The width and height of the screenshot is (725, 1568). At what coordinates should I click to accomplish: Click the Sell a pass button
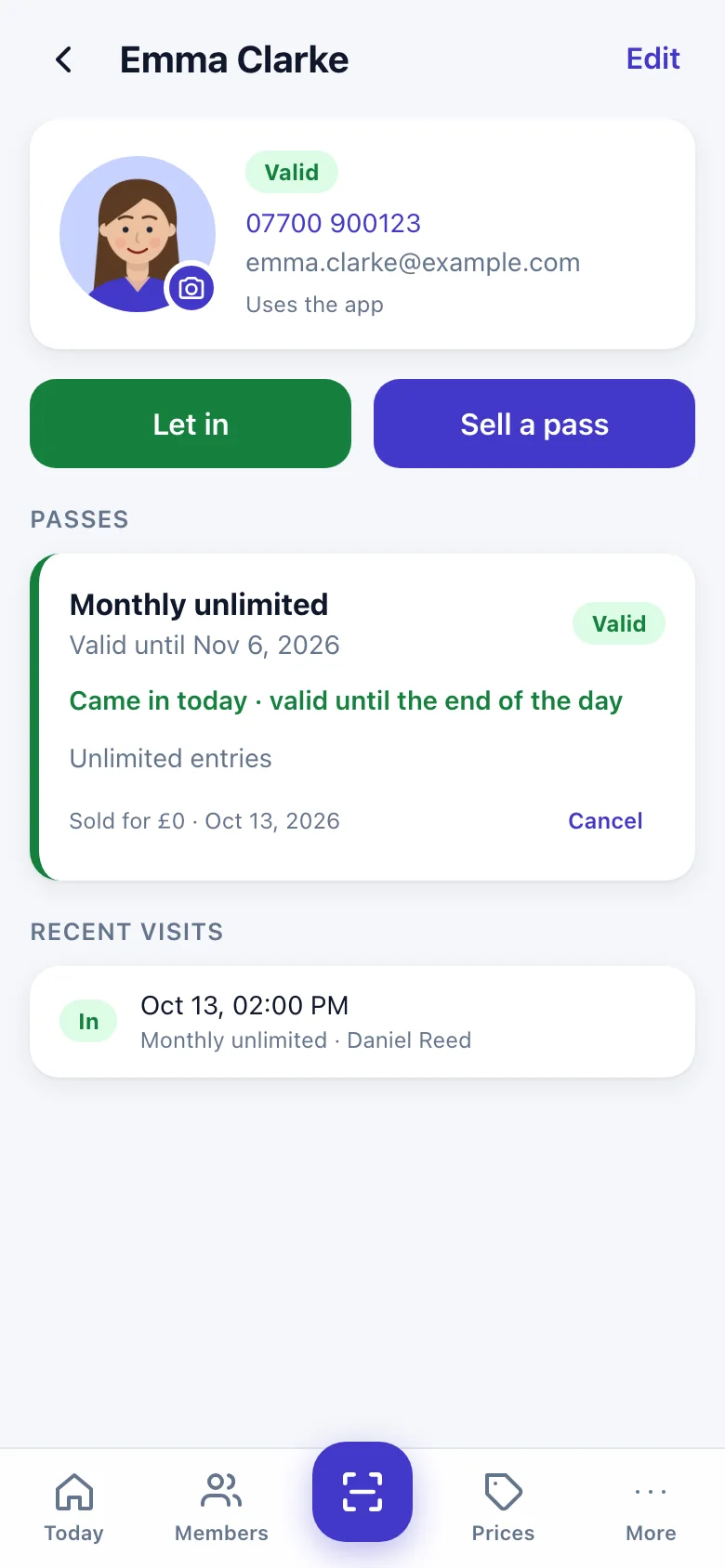534,424
